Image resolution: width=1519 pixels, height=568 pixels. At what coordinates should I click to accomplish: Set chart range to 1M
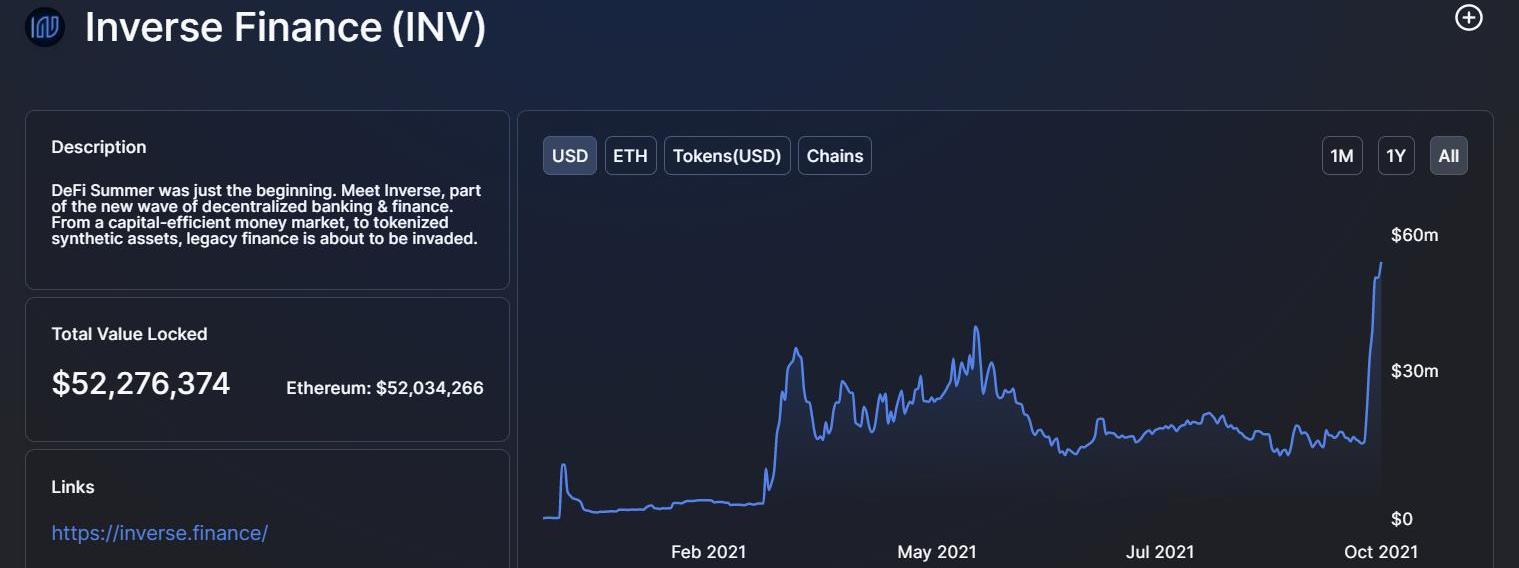pyautogui.click(x=1341, y=156)
